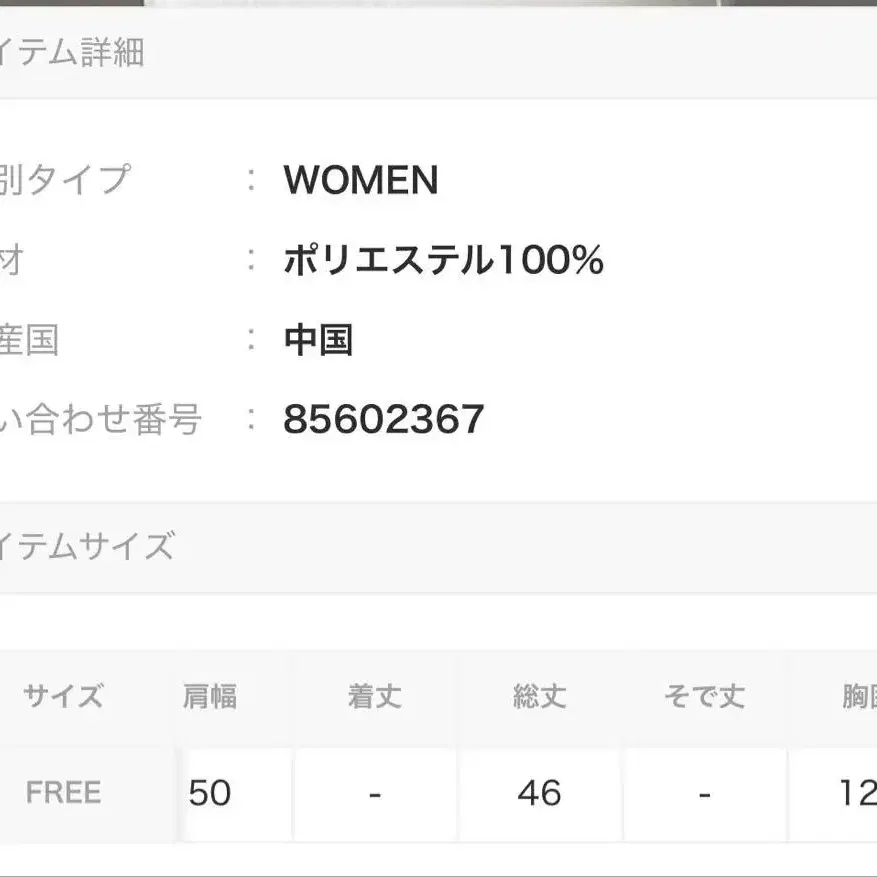This screenshot has width=877, height=877.
Task: Click the アイテムサイズ section header
Action: (x=87, y=546)
